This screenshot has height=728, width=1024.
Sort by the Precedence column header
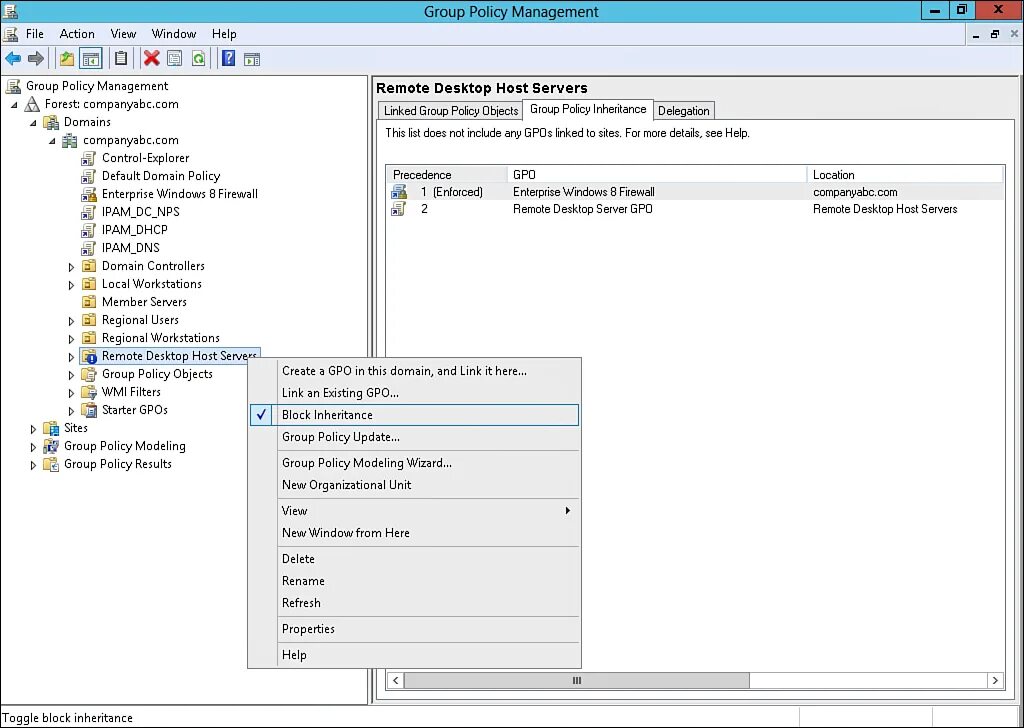point(447,174)
